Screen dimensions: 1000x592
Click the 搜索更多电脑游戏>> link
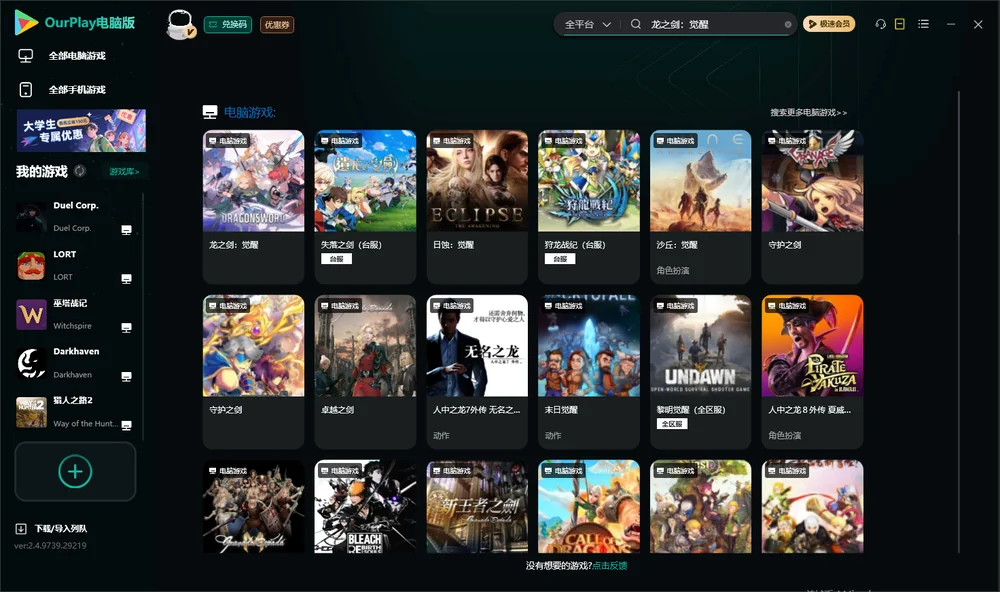tap(809, 113)
